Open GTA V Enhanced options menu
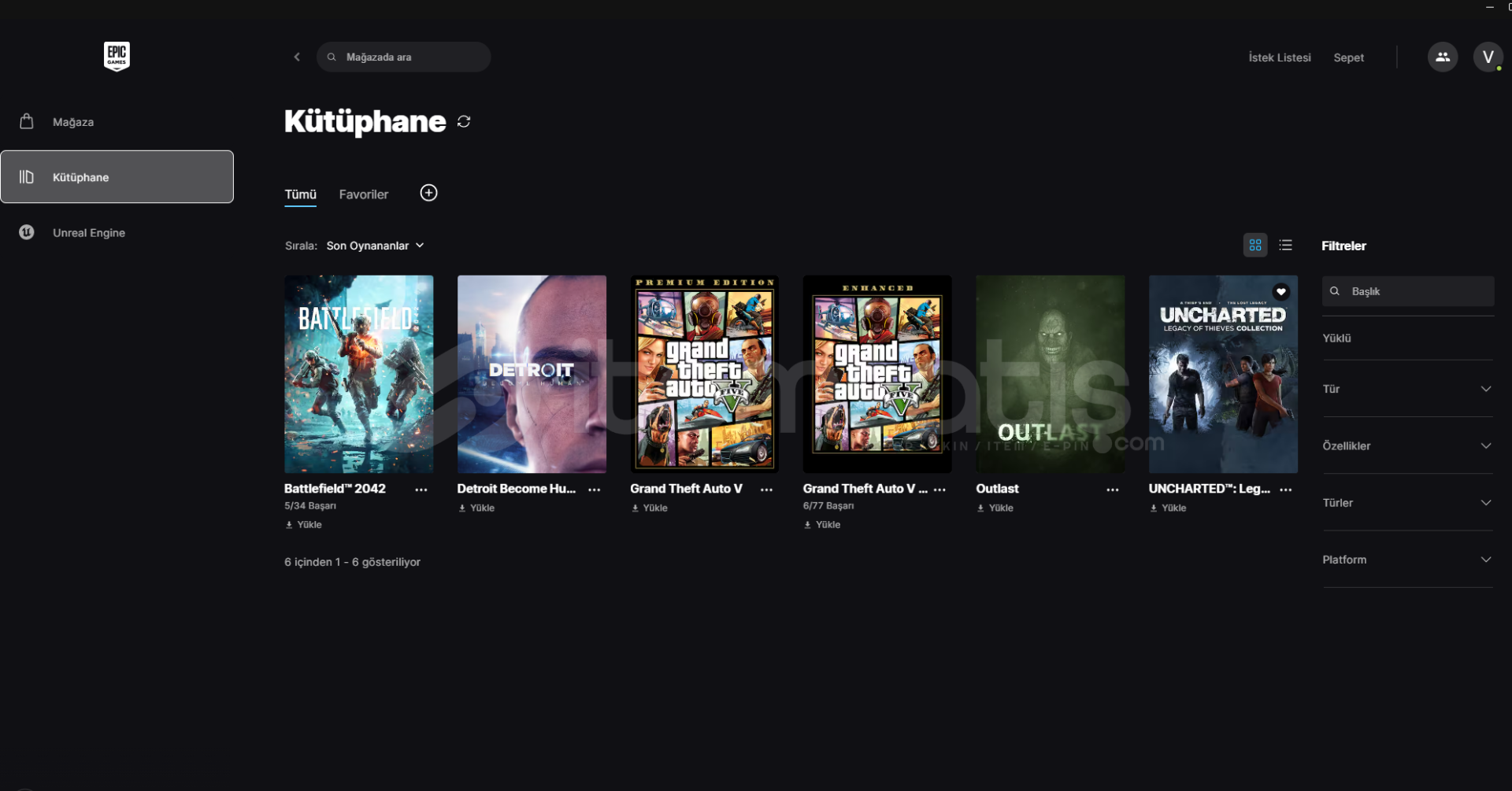Screen dimensions: 1512x791 (x=939, y=490)
